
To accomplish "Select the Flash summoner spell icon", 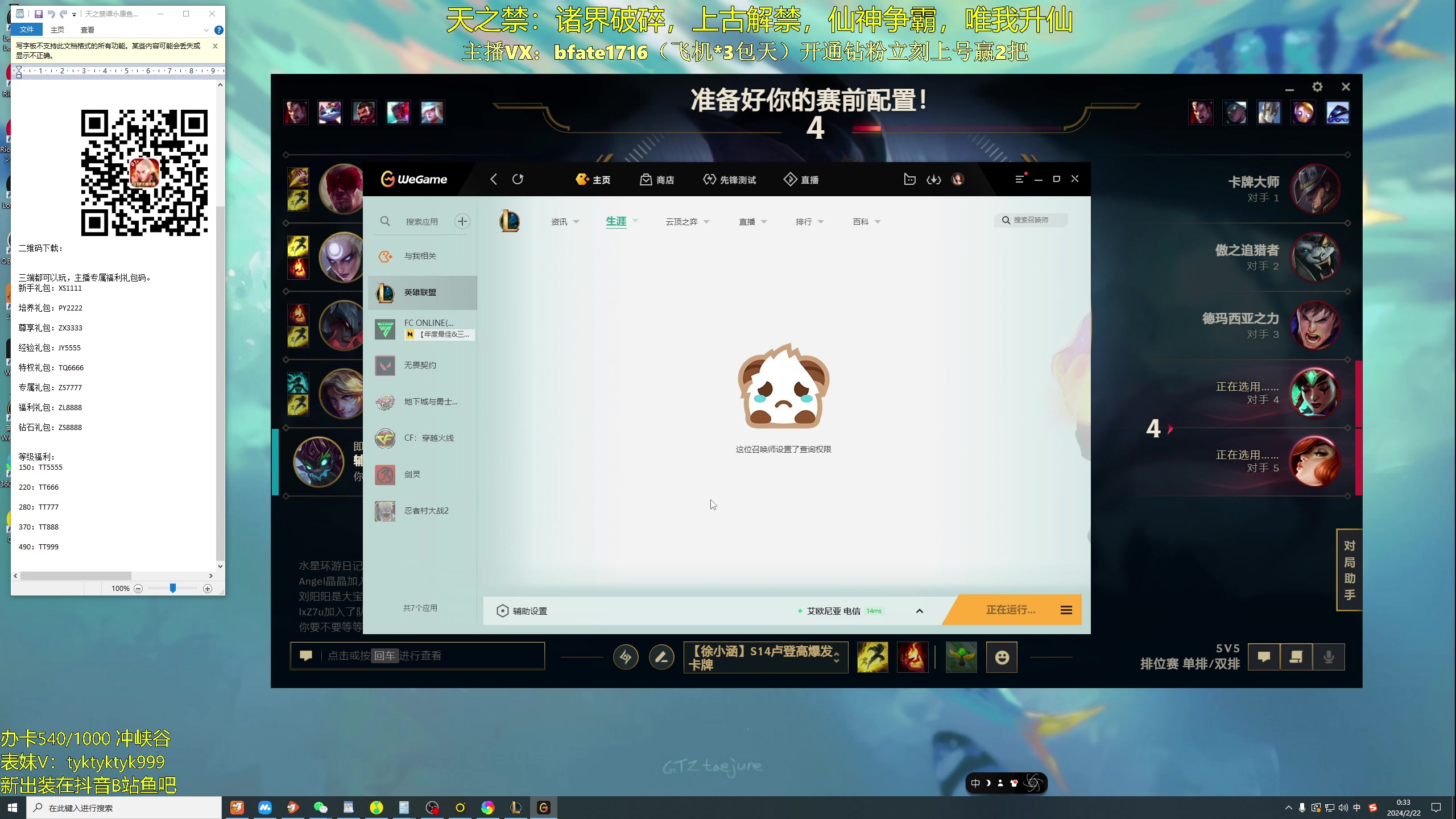I will click(x=872, y=657).
